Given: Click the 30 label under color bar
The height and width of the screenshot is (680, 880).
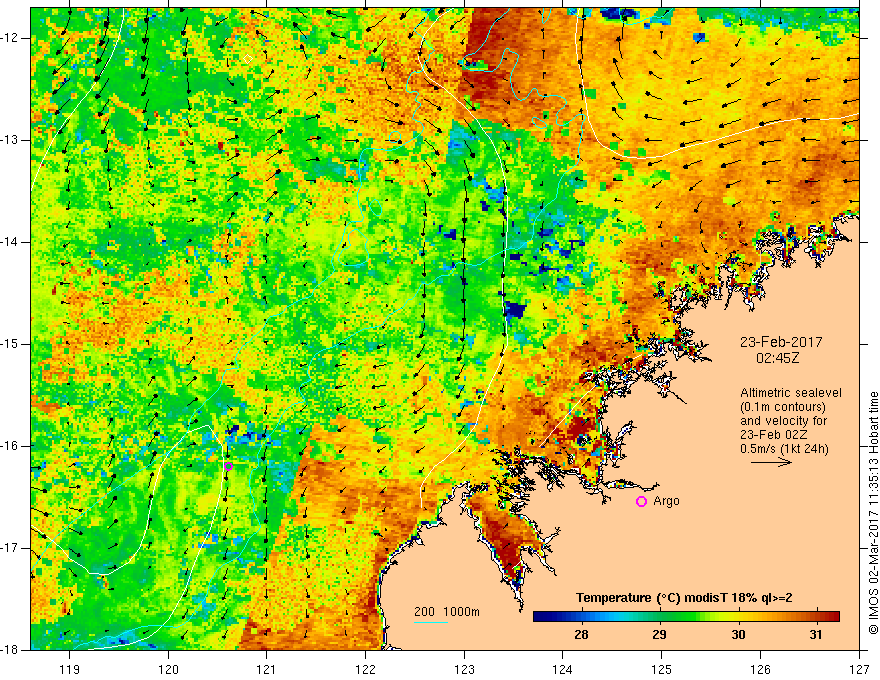Looking at the screenshot, I should pyautogui.click(x=738, y=635).
